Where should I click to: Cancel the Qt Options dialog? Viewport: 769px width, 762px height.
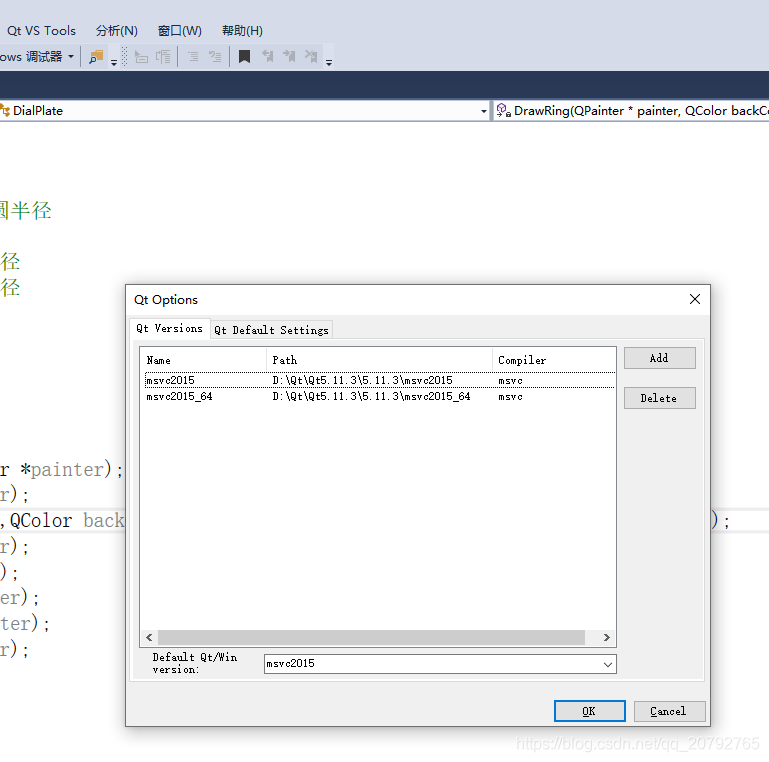click(669, 711)
